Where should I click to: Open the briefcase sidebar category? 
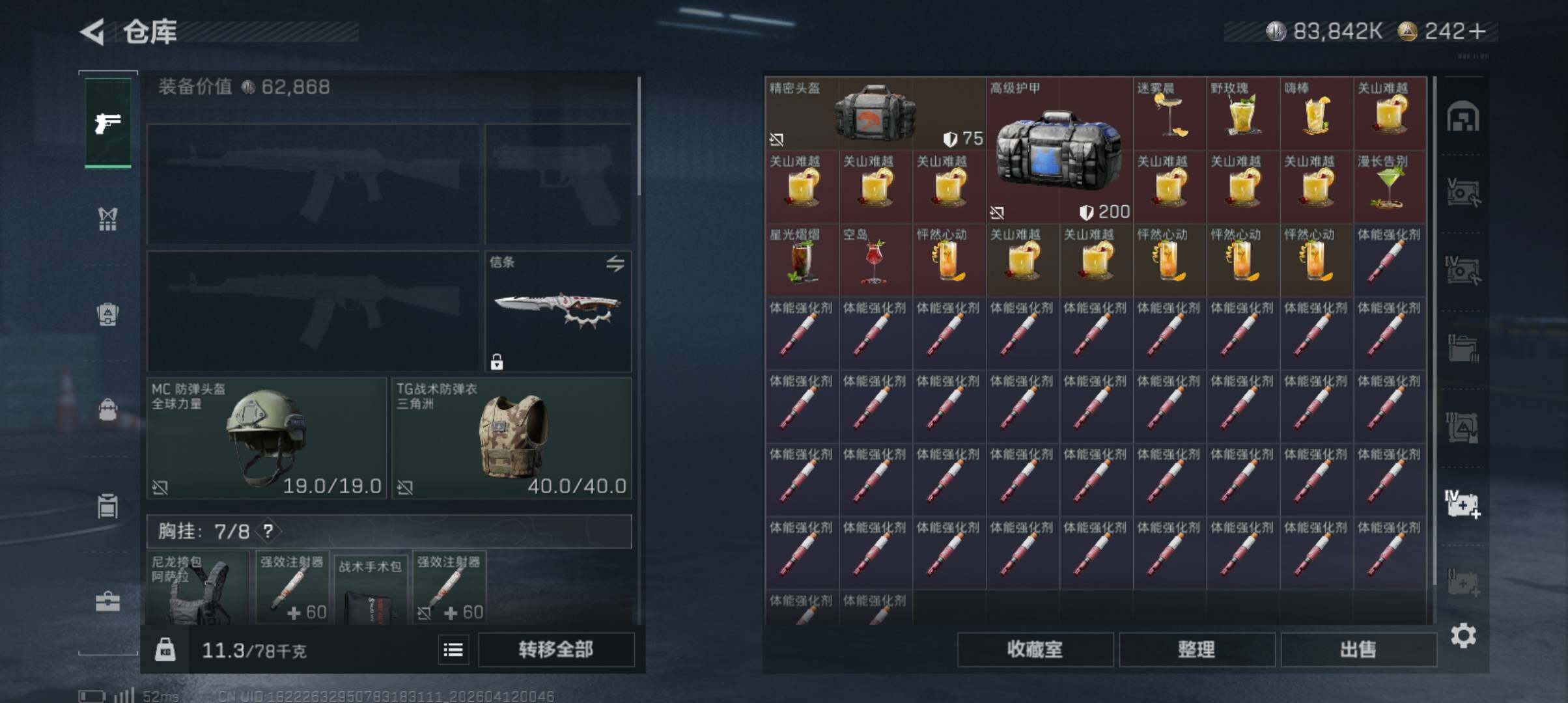click(107, 601)
